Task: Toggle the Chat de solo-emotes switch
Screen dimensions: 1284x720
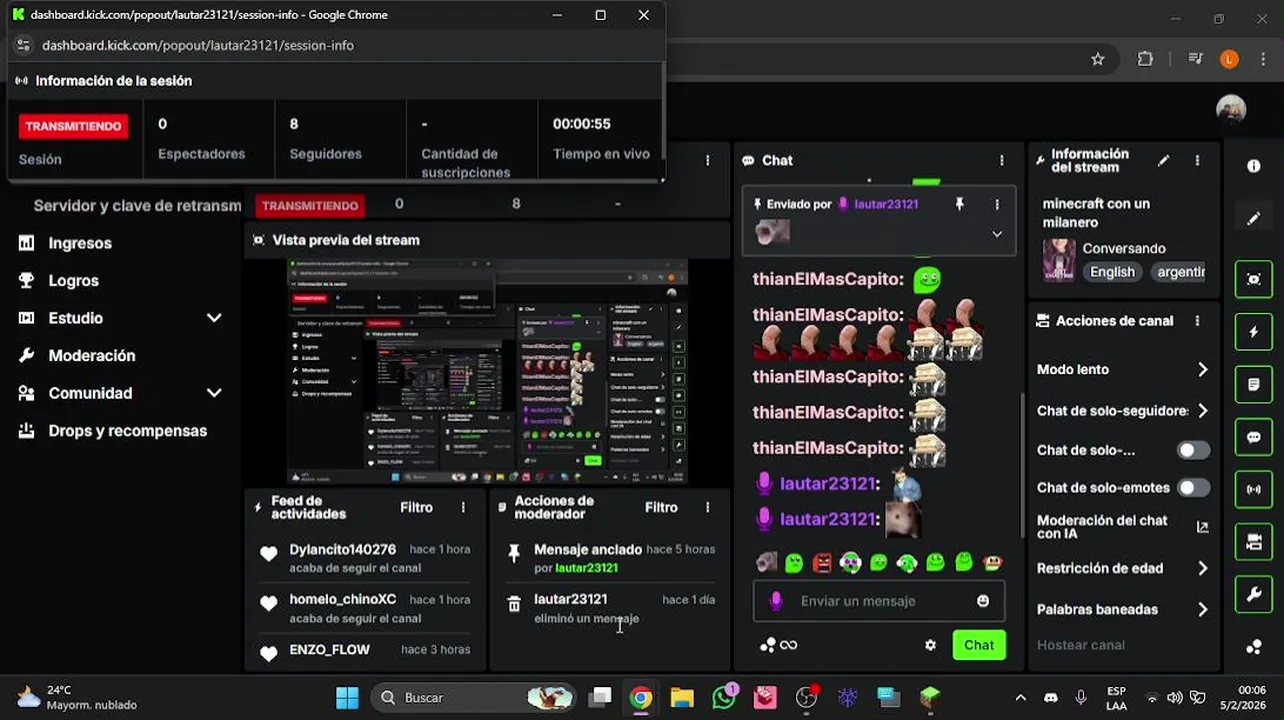Action: [1192, 488]
